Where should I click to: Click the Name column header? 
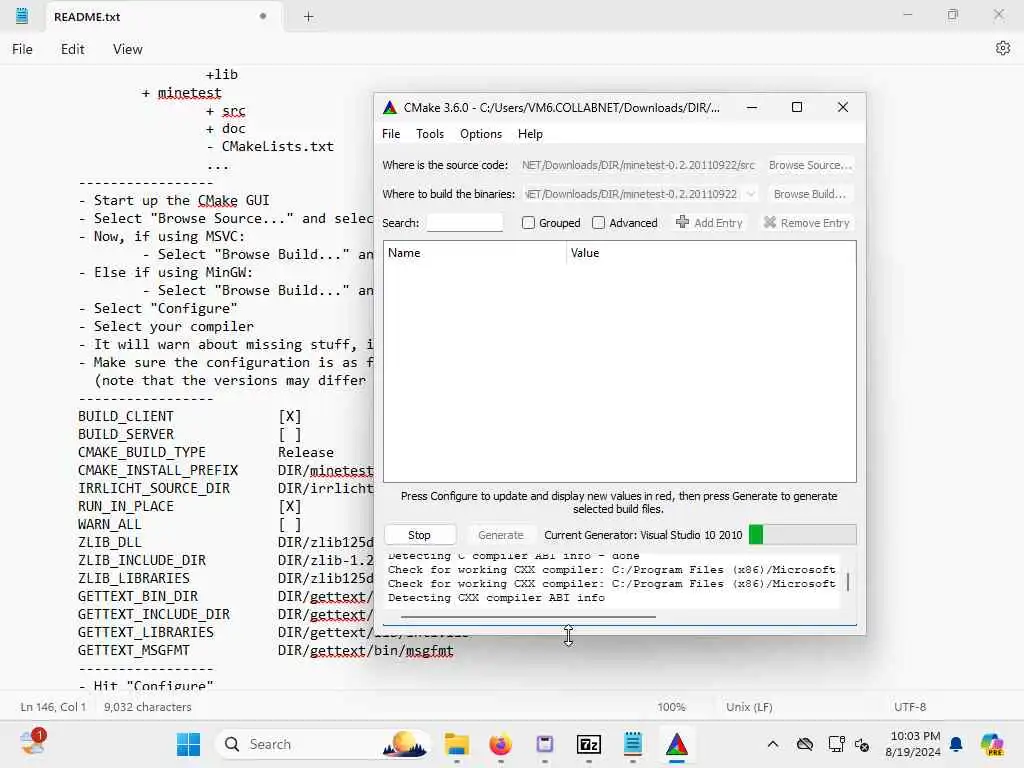point(474,253)
